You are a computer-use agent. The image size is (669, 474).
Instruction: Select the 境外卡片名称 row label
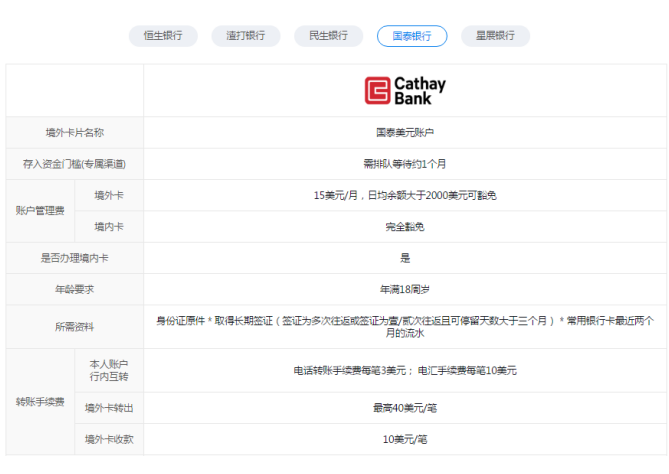(75, 133)
